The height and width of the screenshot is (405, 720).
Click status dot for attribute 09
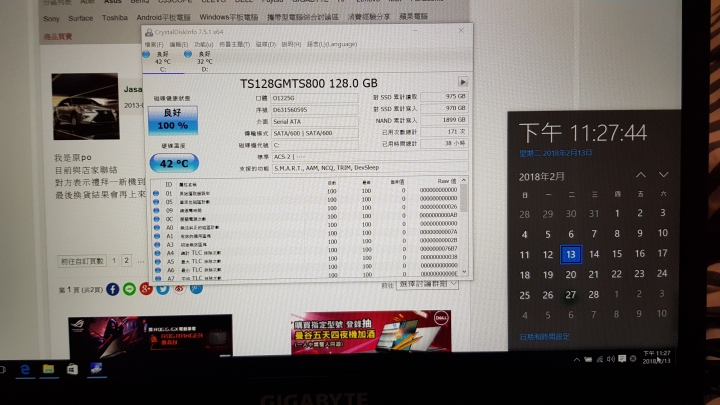point(156,210)
